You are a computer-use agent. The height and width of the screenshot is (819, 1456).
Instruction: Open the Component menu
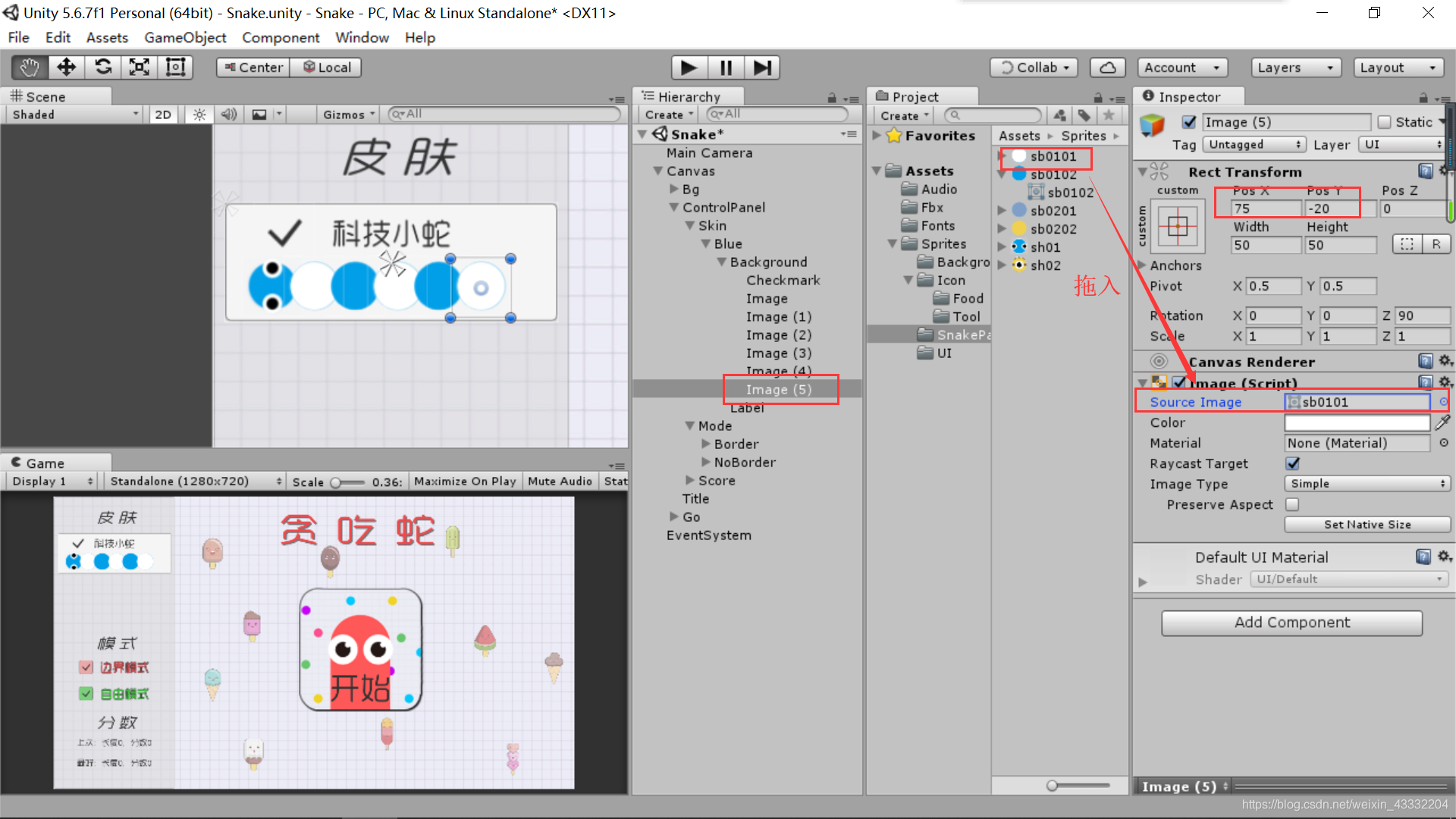click(x=281, y=37)
